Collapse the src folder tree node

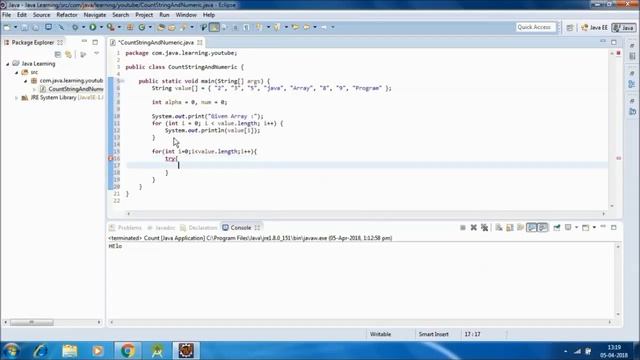[16, 72]
